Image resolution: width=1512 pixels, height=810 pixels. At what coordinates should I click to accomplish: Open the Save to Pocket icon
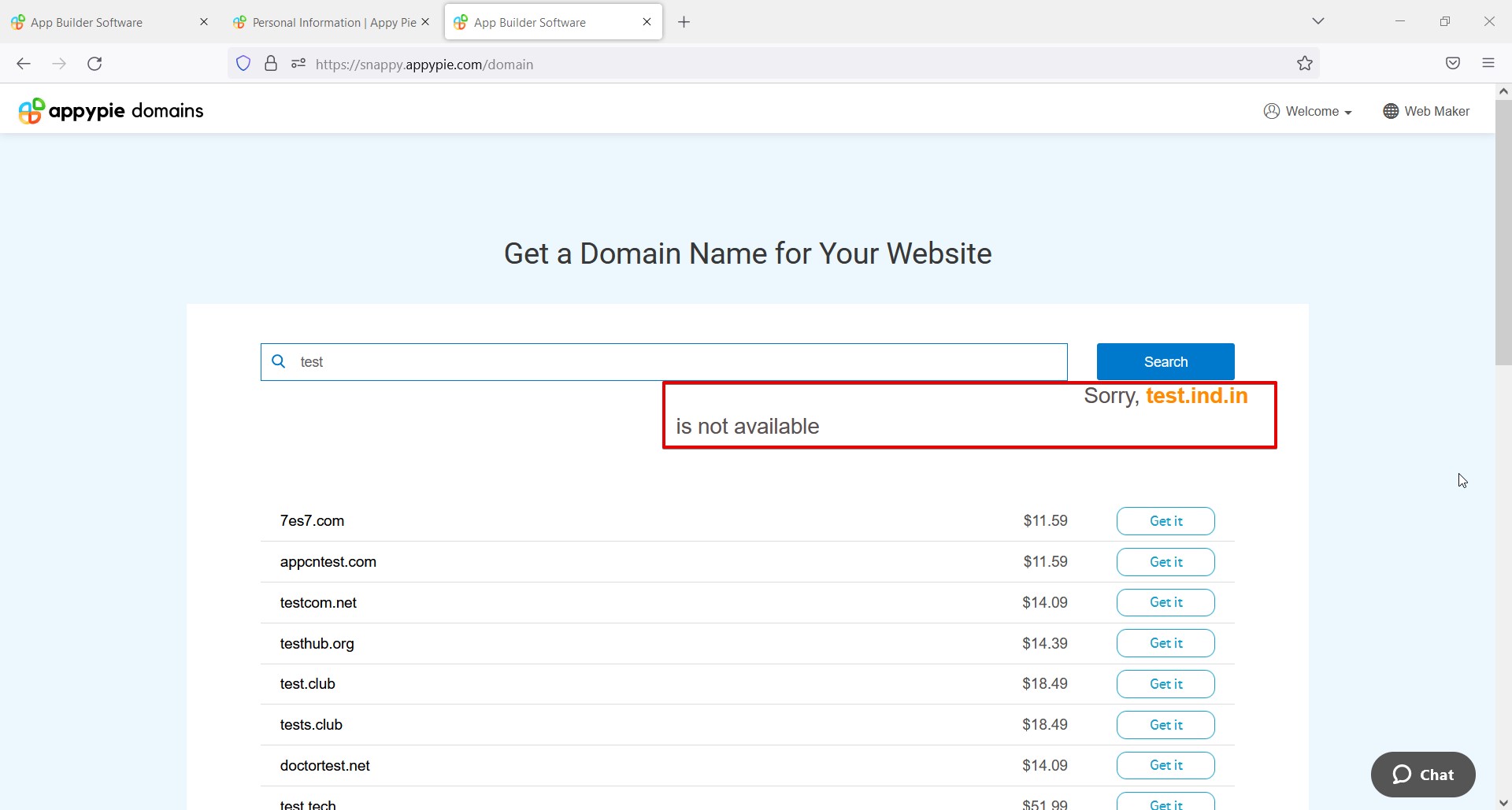[1453, 64]
